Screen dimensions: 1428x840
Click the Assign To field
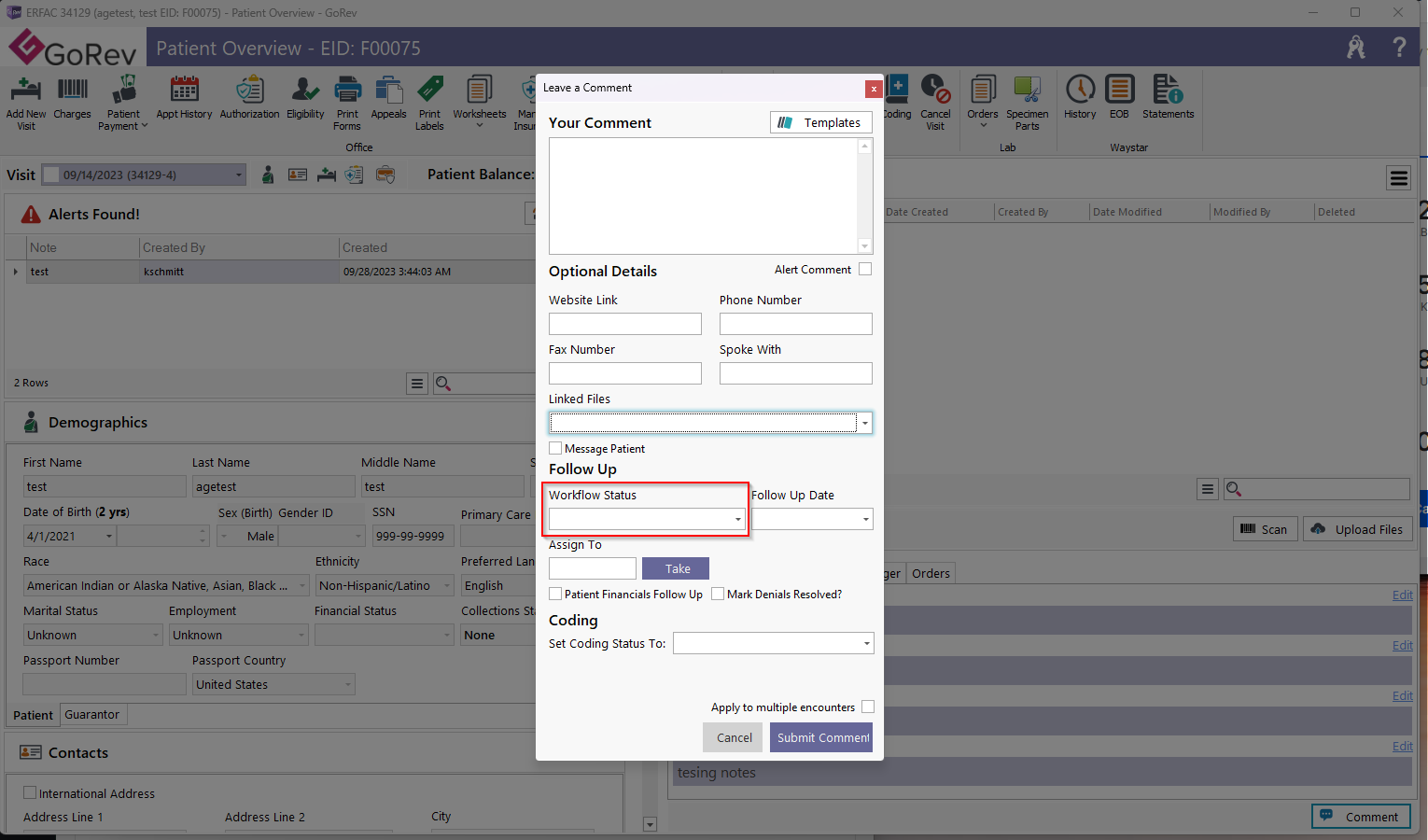[593, 568]
